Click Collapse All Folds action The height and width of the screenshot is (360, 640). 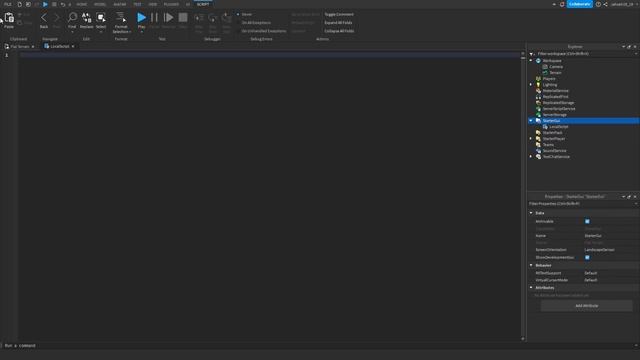click(x=339, y=31)
